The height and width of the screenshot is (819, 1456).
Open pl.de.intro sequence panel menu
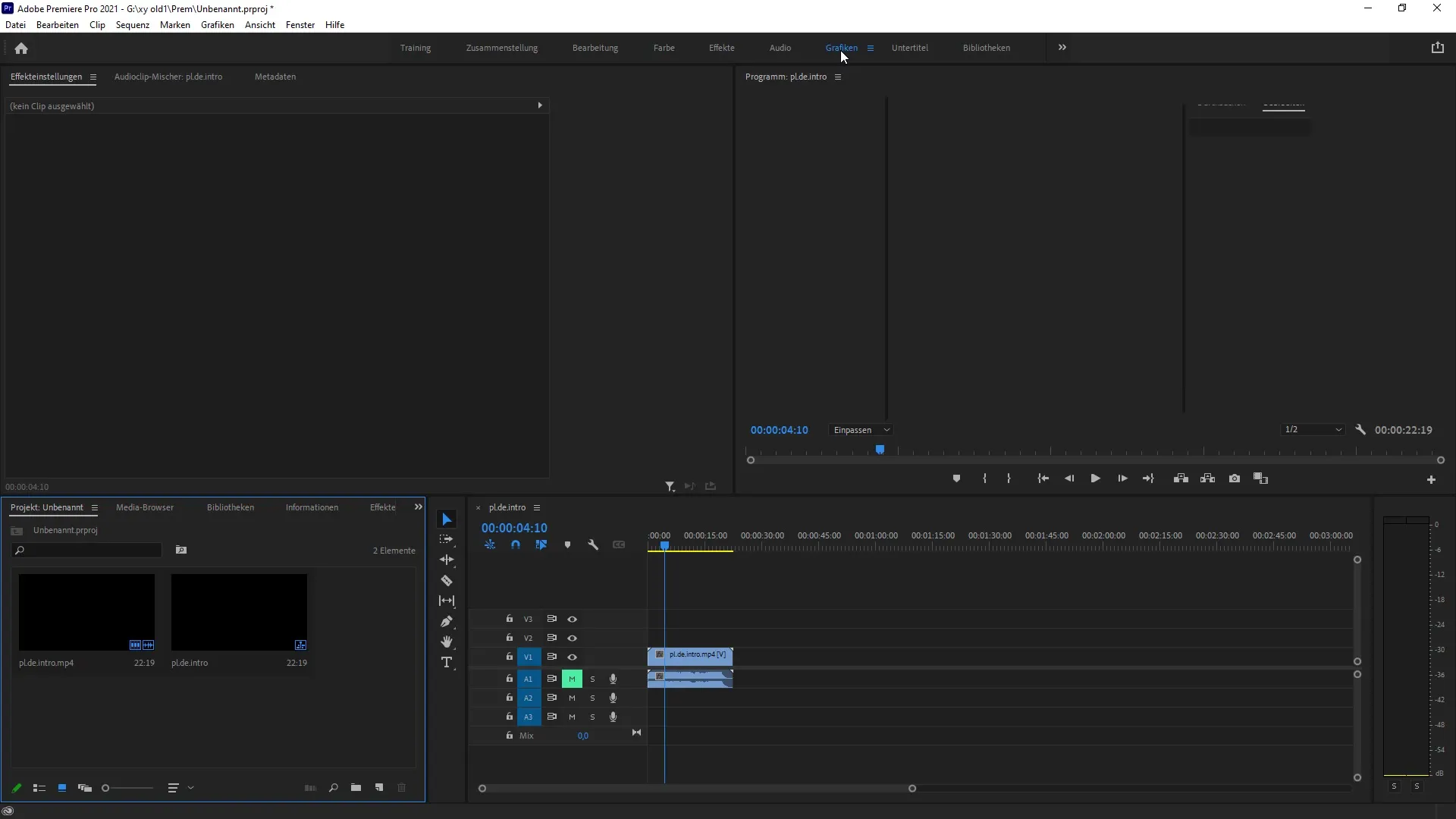point(537,507)
